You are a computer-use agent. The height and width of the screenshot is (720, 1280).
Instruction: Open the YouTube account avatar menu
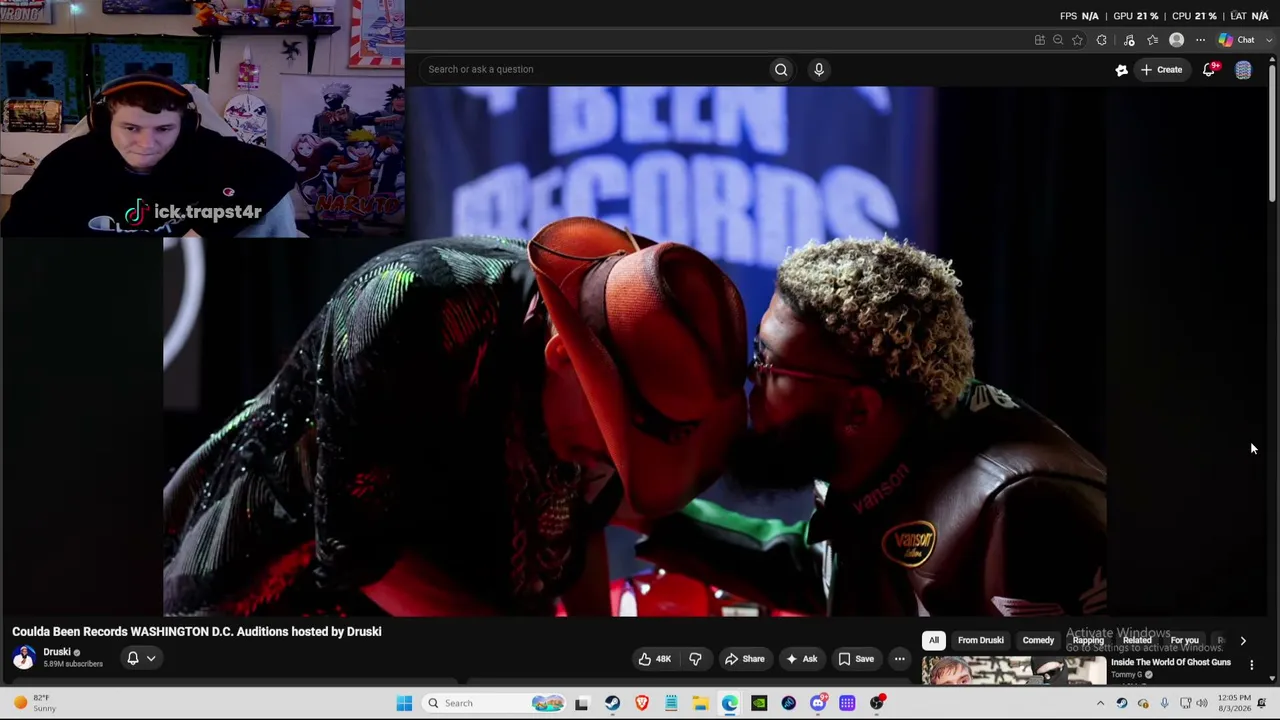pyautogui.click(x=1243, y=69)
